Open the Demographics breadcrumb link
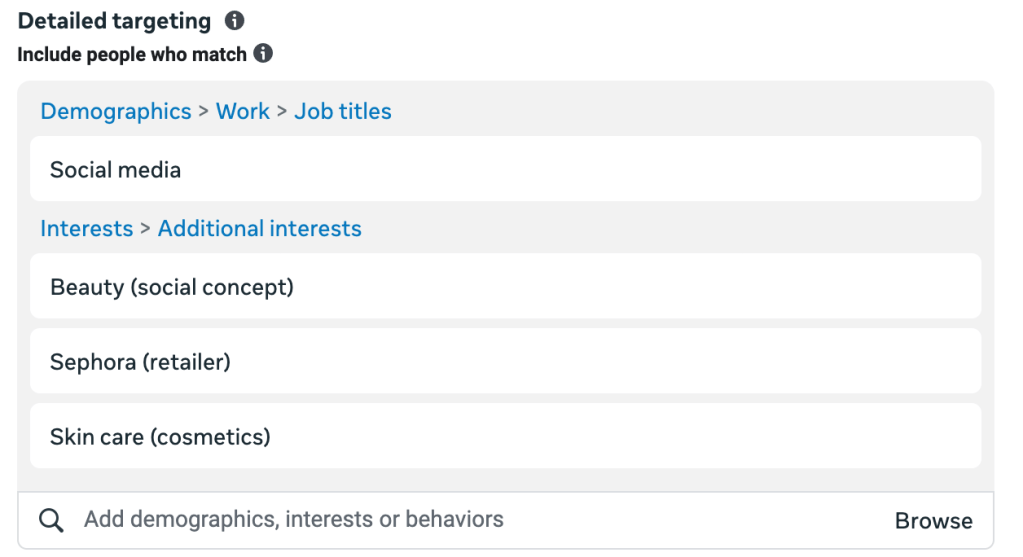Viewport: 1023px width, 557px height. pos(115,112)
